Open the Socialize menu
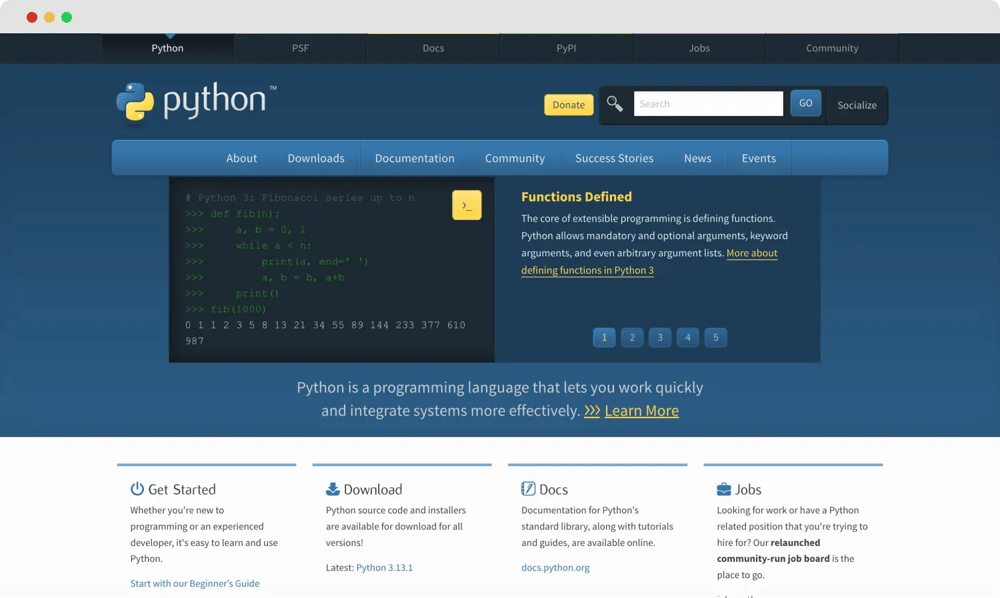This screenshot has height=598, width=1000. (856, 105)
